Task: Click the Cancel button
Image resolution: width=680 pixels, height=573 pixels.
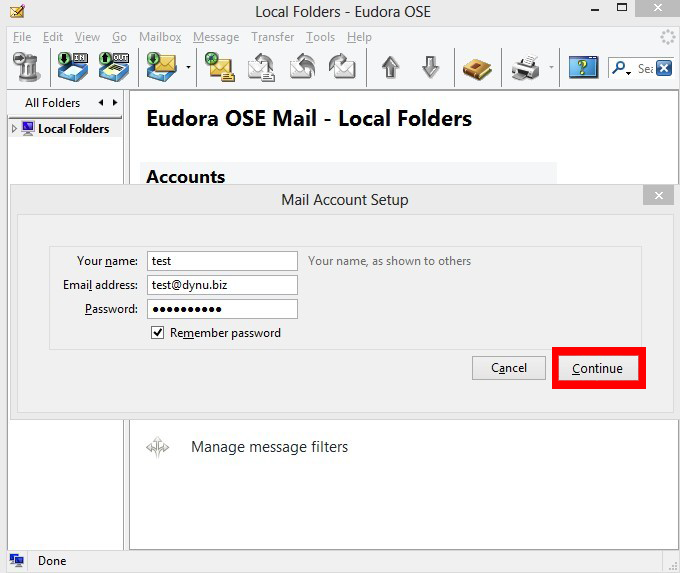Action: tap(509, 368)
